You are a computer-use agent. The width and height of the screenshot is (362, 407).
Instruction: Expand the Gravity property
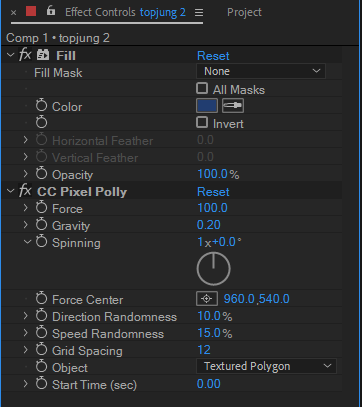[x=26, y=225]
